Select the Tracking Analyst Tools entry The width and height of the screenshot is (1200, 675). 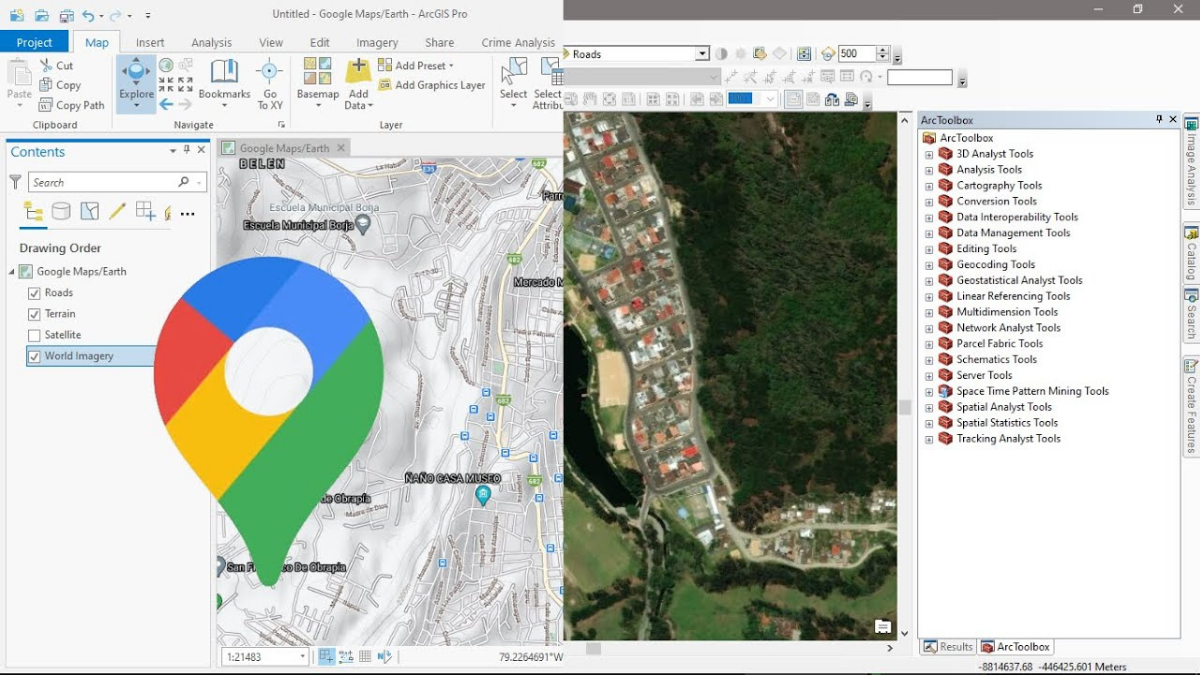[1008, 439]
